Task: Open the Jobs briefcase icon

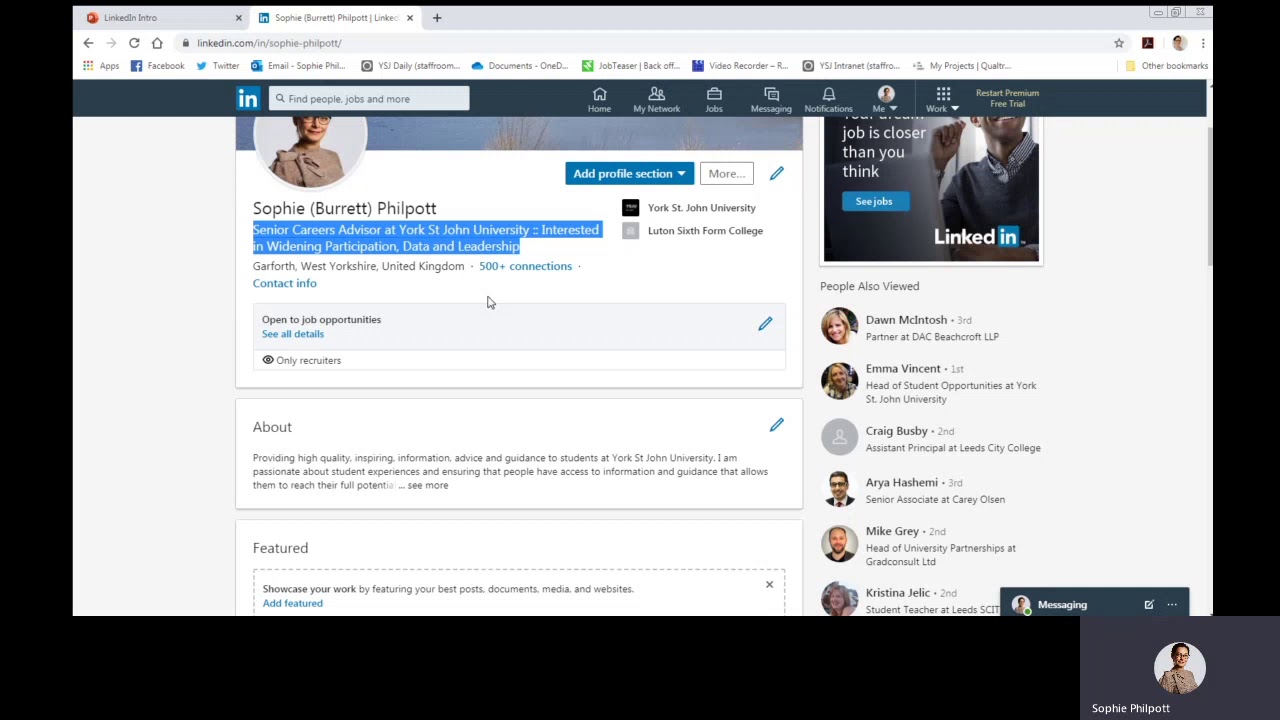Action: point(714,100)
